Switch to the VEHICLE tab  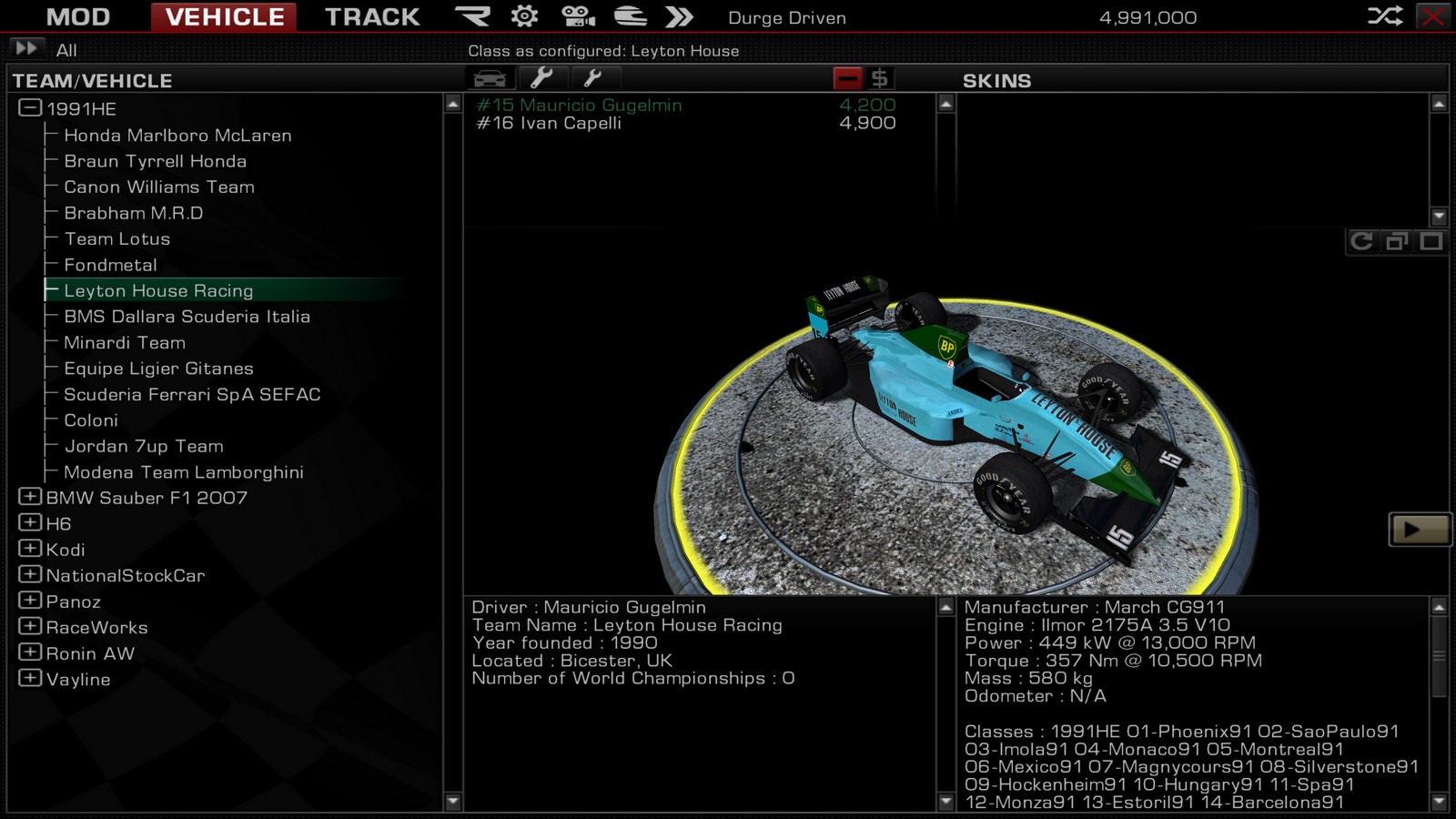[x=225, y=17]
